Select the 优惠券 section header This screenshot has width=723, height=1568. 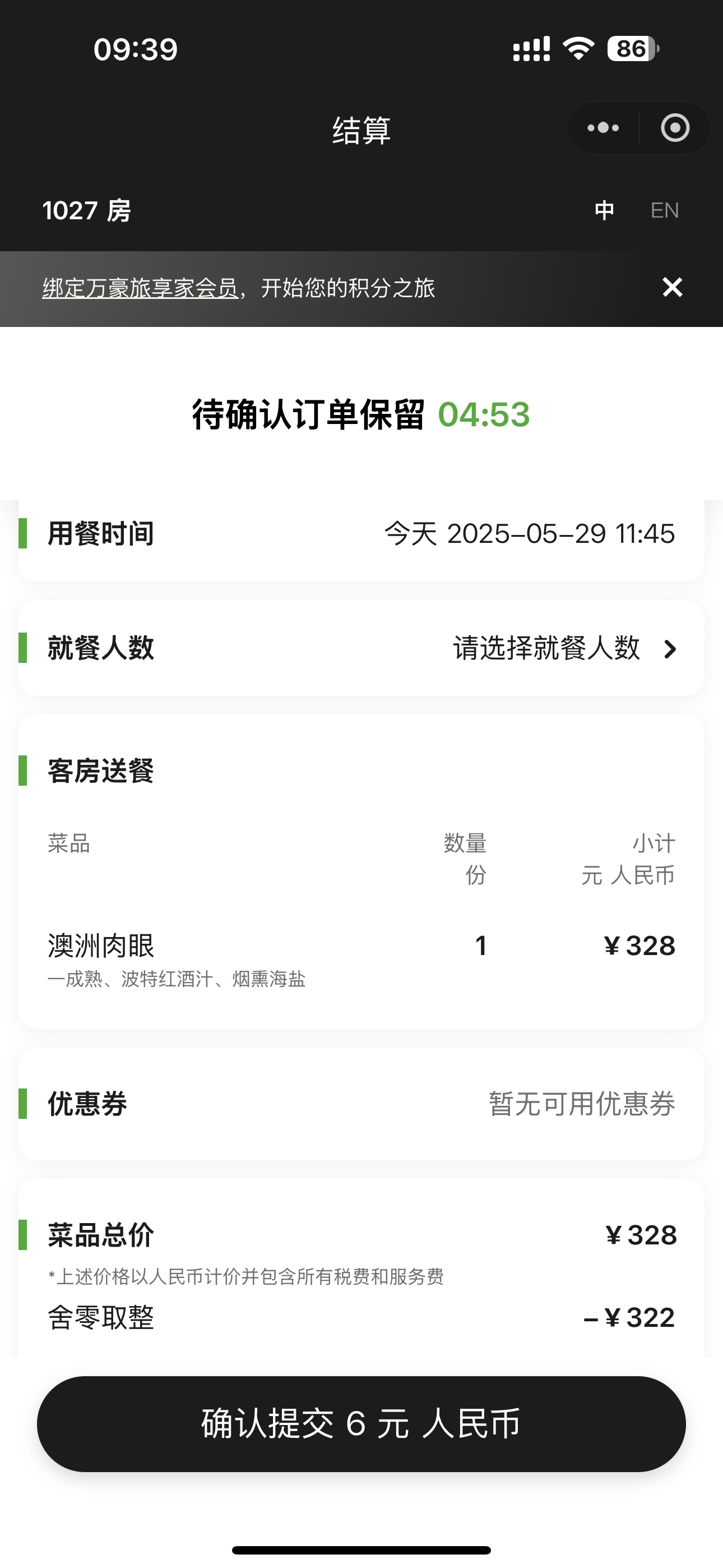point(87,1104)
